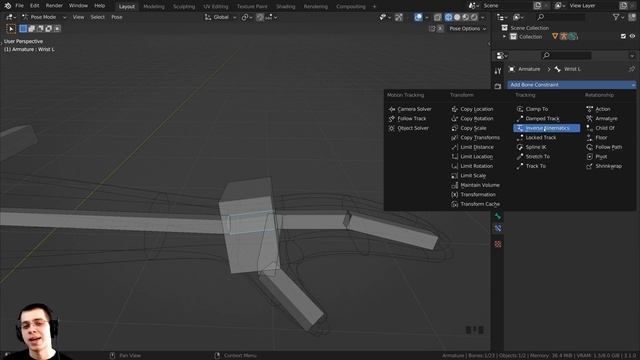This screenshot has width=640, height=360.
Task: Open the Edit menu
Action: pyautogui.click(x=35, y=6)
